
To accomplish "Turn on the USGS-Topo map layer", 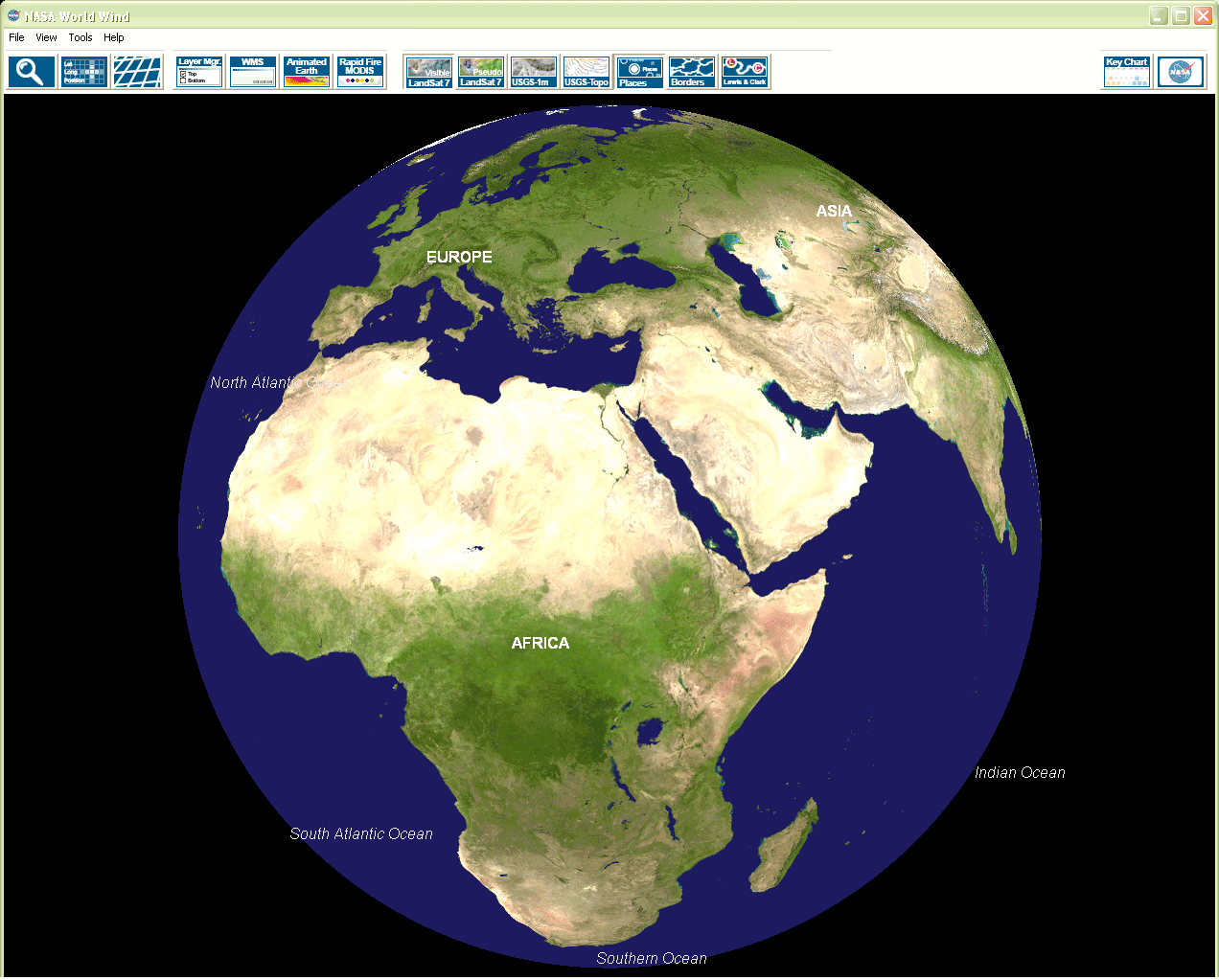I will [x=586, y=72].
